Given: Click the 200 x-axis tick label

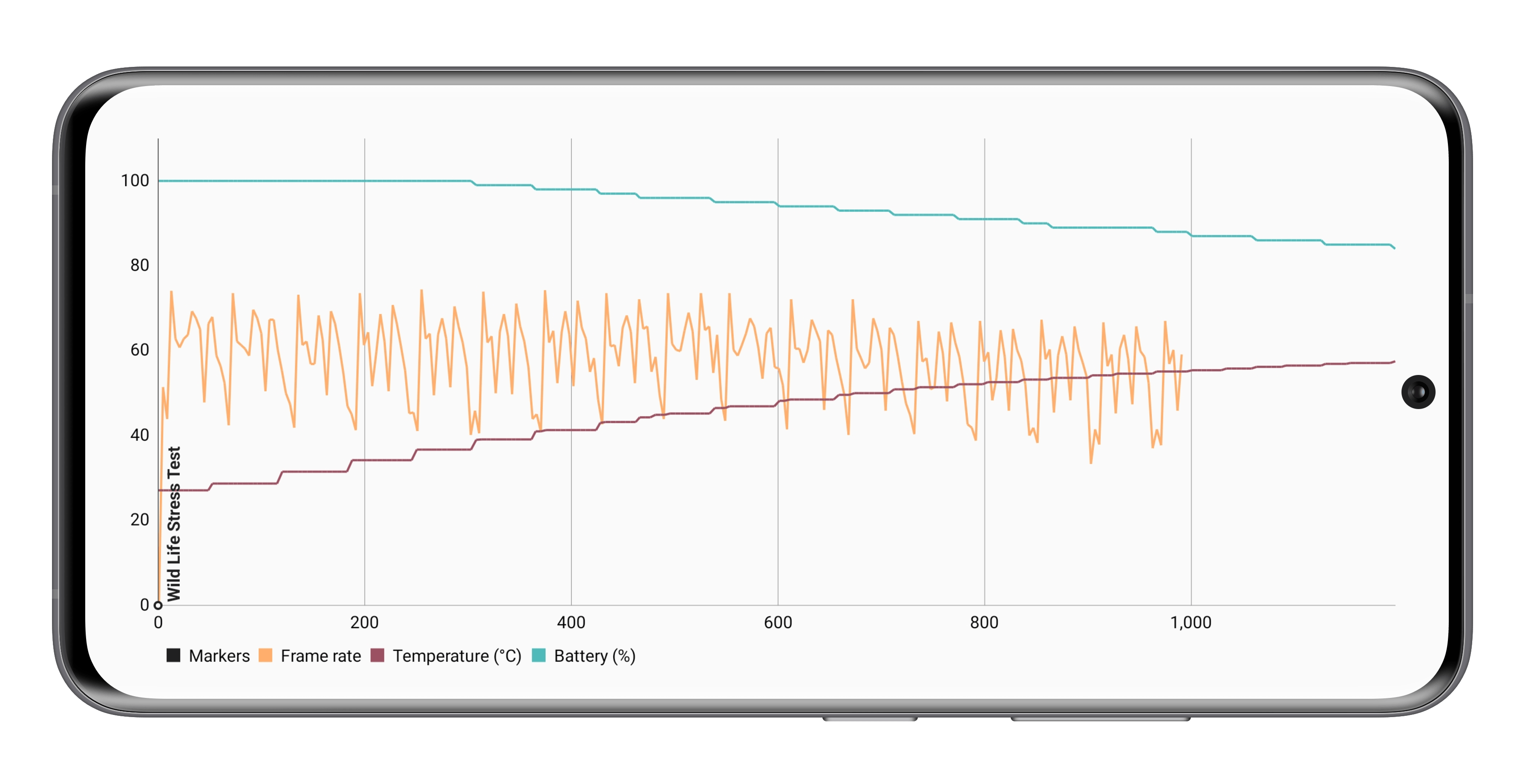Looking at the screenshot, I should point(364,623).
